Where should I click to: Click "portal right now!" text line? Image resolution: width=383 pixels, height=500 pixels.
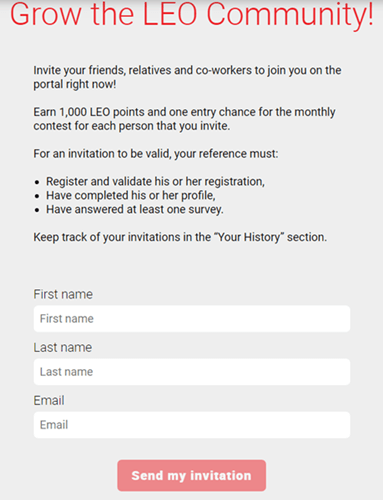(75, 84)
